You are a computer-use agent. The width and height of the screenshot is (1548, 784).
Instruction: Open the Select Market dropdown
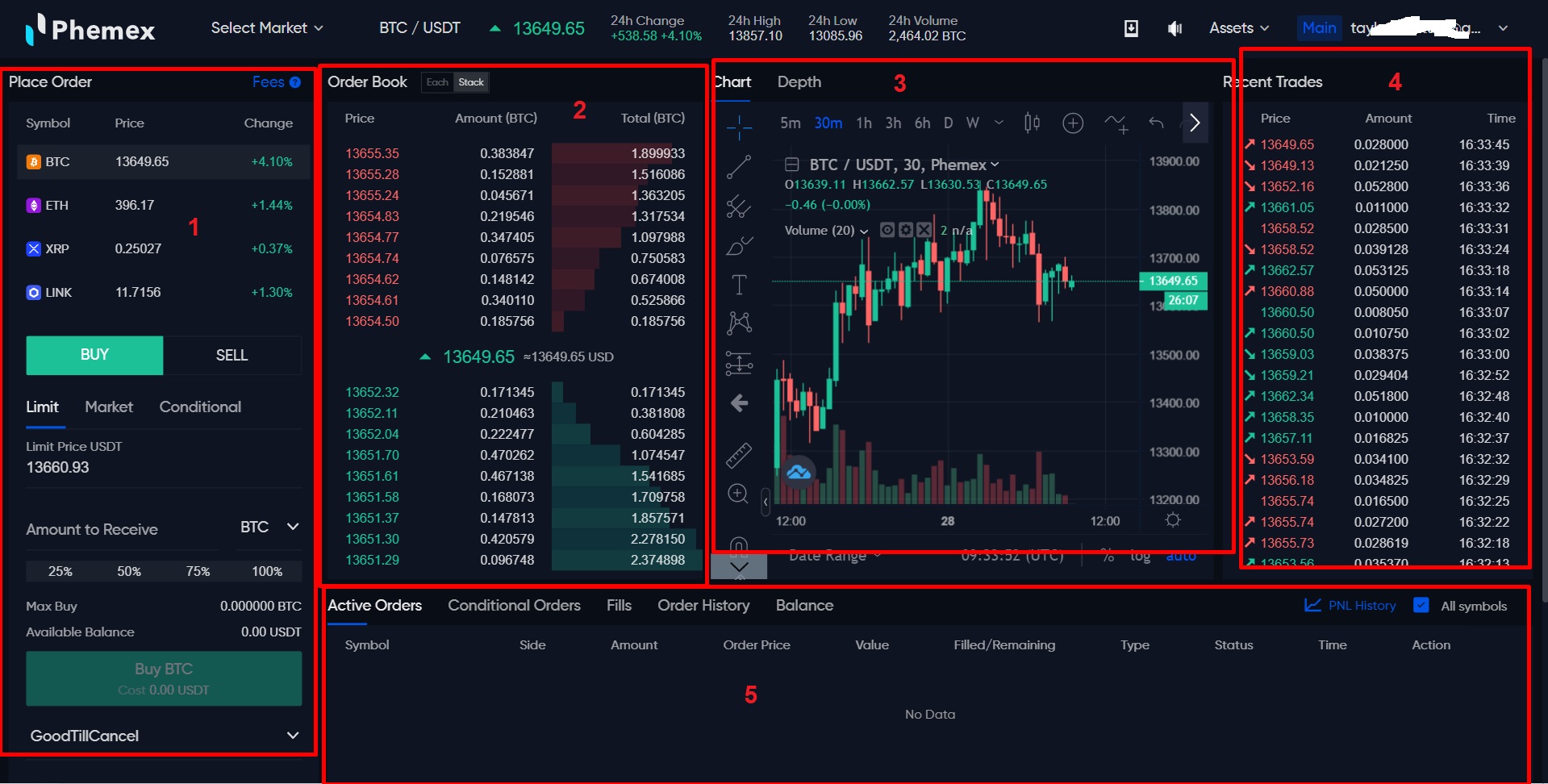267,28
